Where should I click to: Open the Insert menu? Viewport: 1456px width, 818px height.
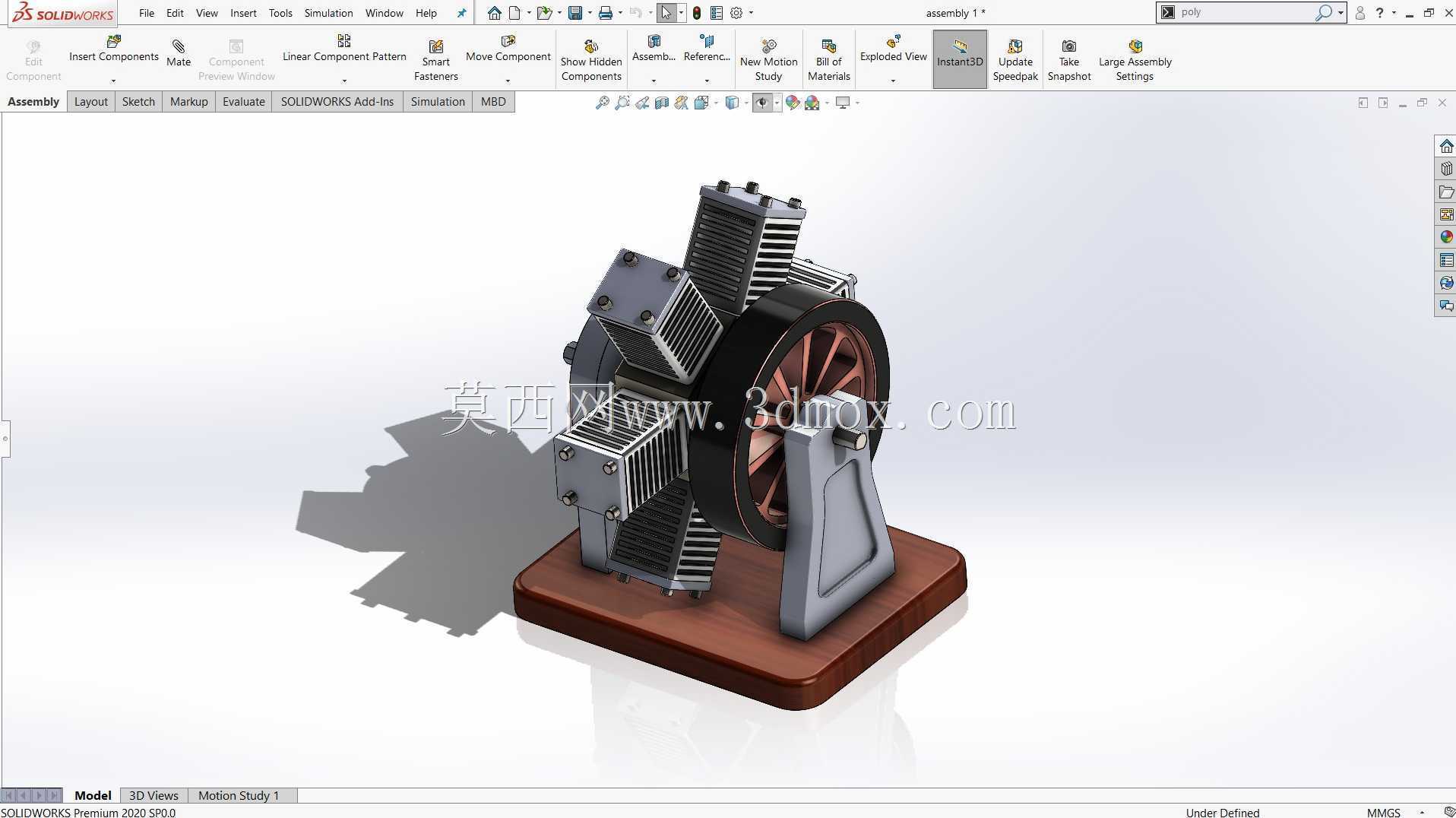click(x=243, y=13)
